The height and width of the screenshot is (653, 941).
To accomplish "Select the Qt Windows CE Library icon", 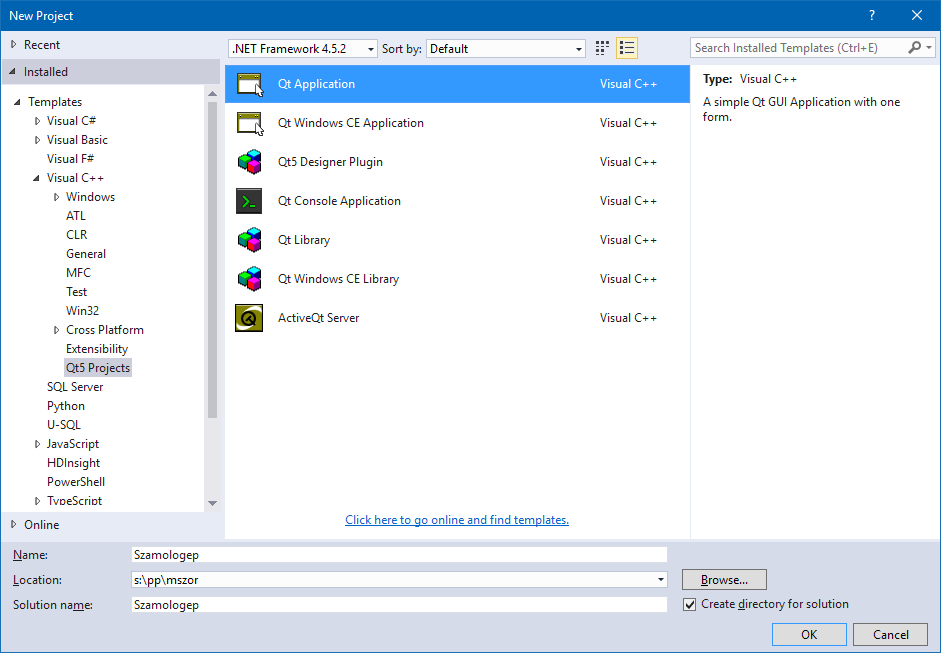I will click(x=250, y=279).
